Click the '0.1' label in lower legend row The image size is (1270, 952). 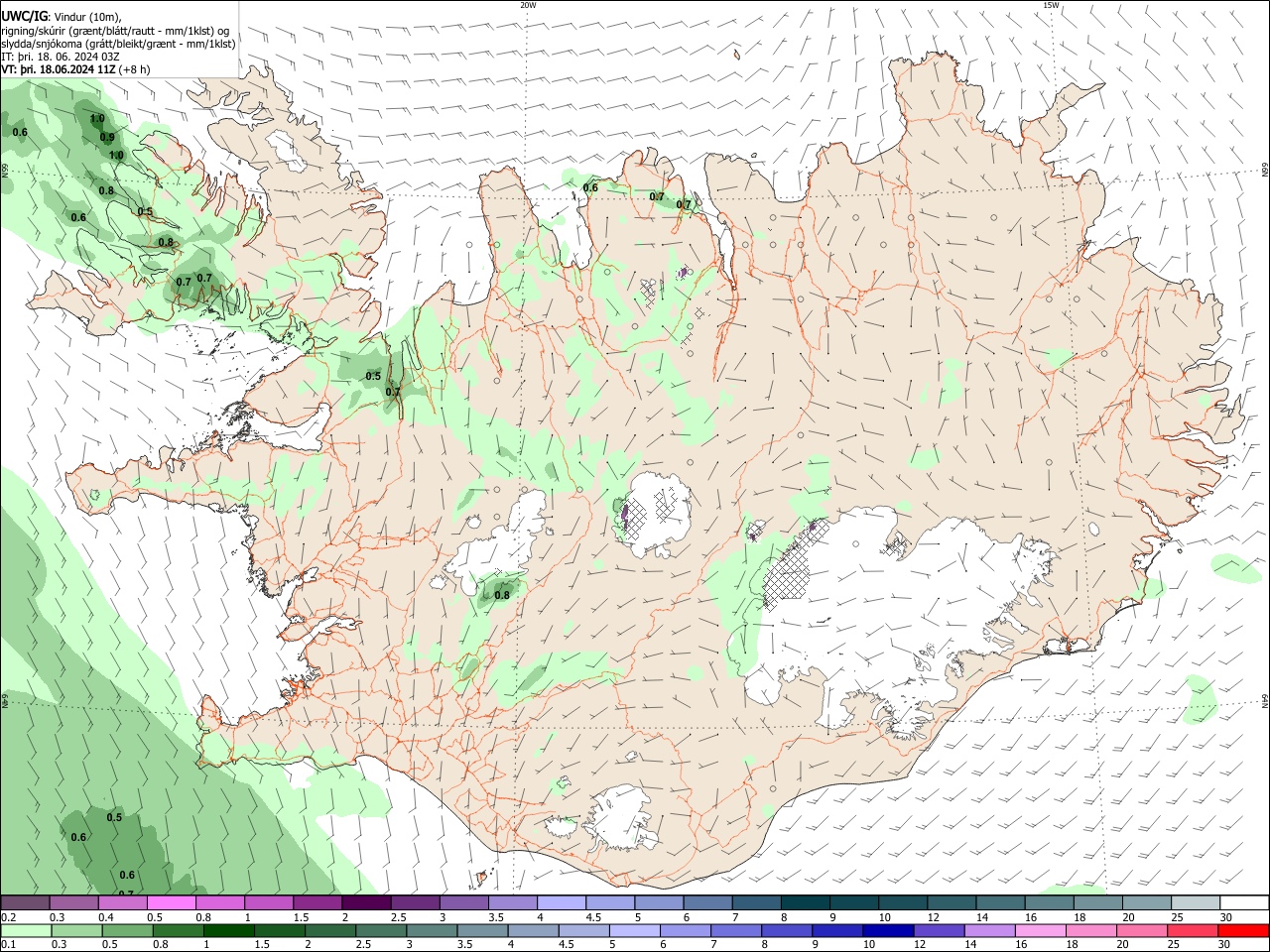pyautogui.click(x=8, y=944)
